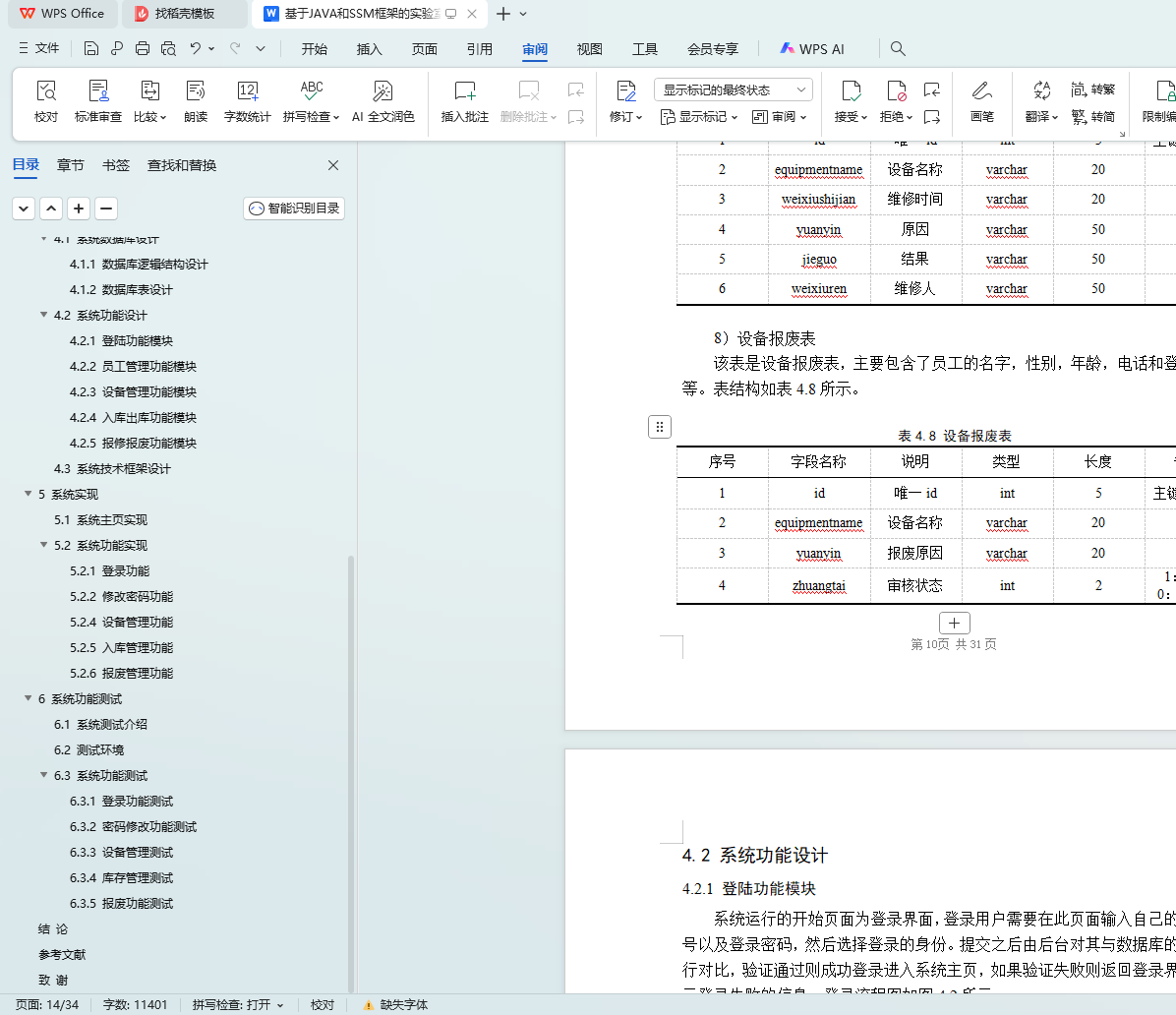This screenshot has height=1015, width=1176.
Task: Click 字数: 11401 in status bar
Action: tap(135, 1004)
